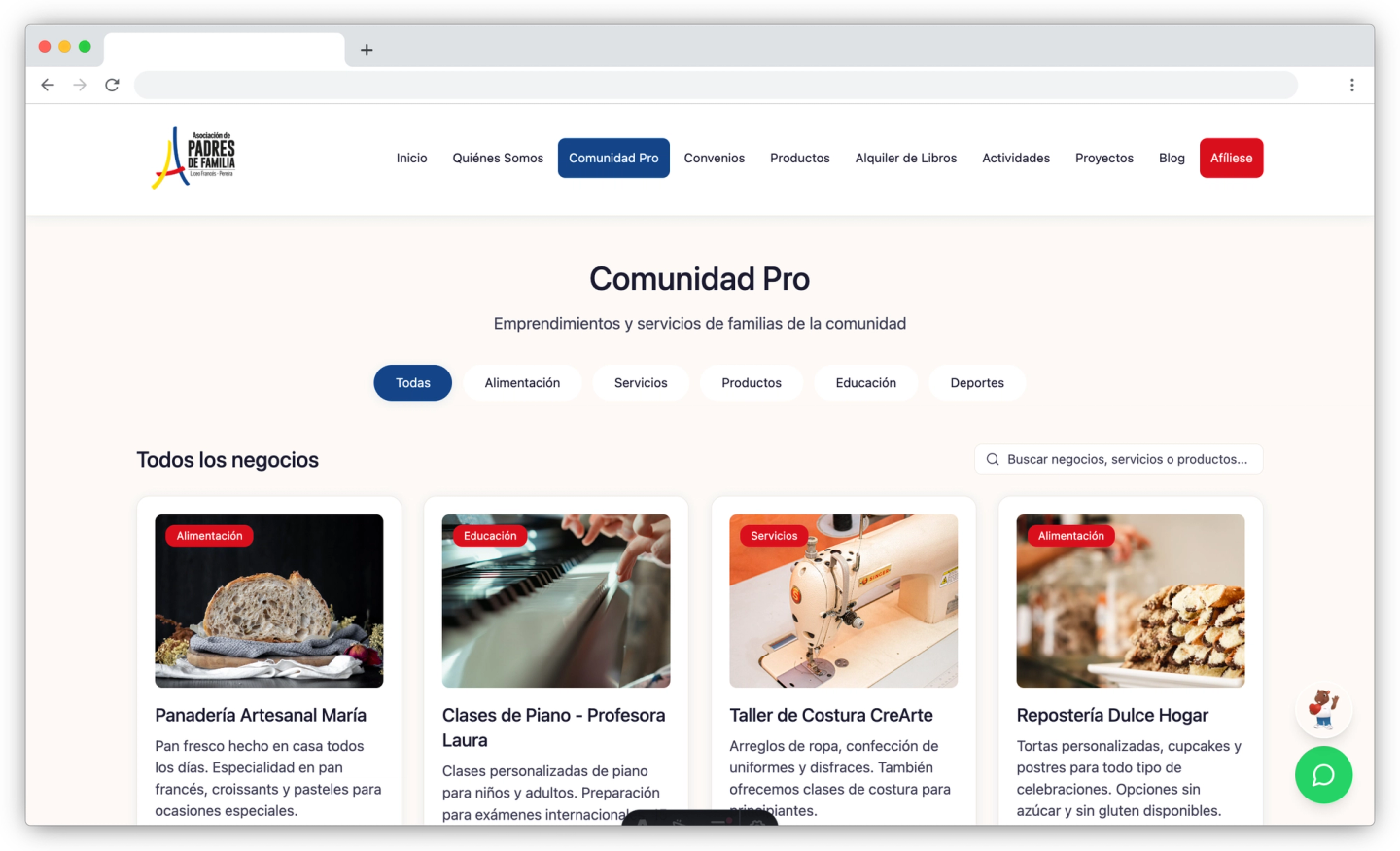Select Comunidad Pro nav item
The width and height of the screenshot is (1400, 851).
pyautogui.click(x=613, y=158)
